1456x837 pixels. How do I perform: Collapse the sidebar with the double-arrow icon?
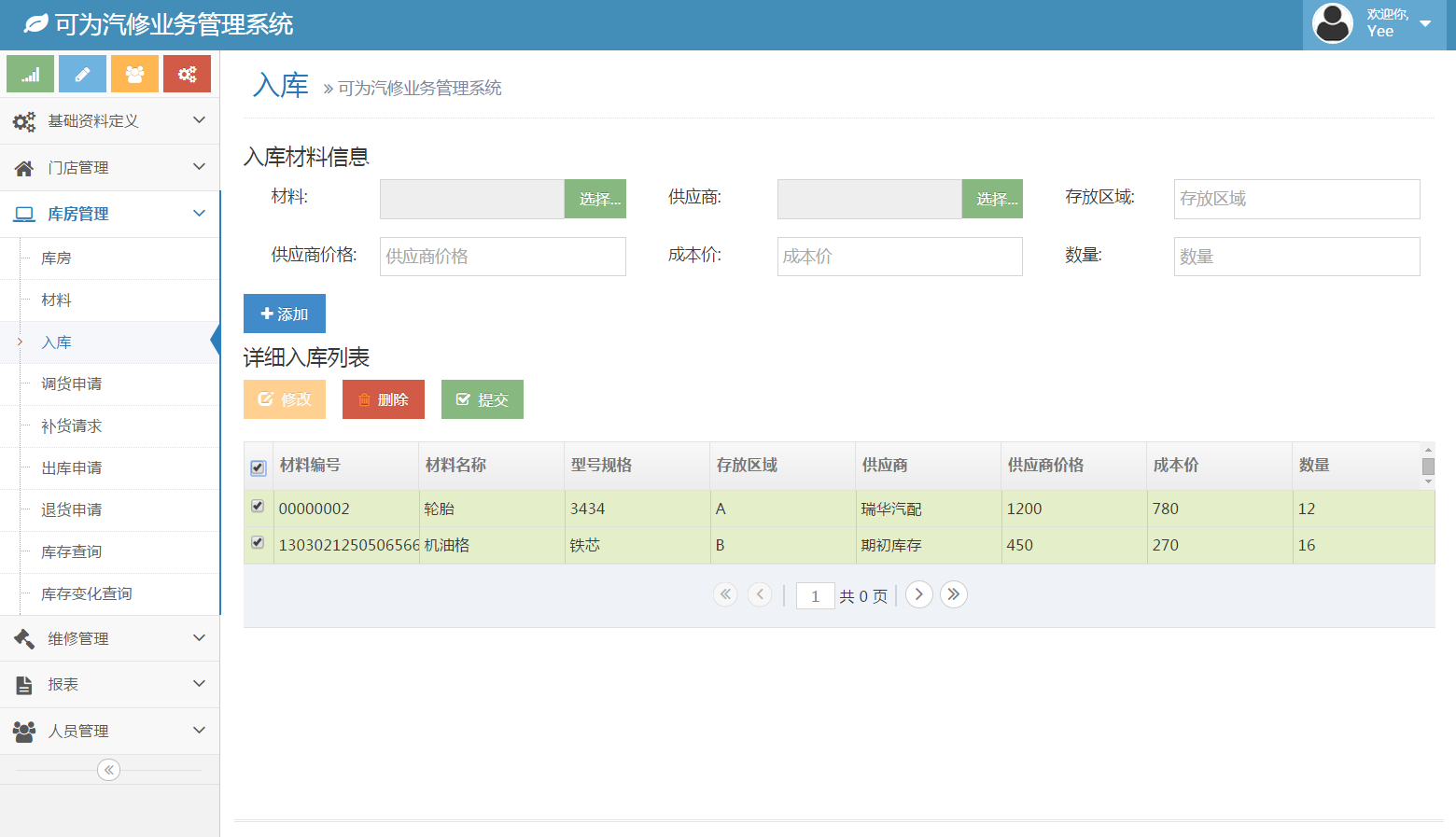109,770
